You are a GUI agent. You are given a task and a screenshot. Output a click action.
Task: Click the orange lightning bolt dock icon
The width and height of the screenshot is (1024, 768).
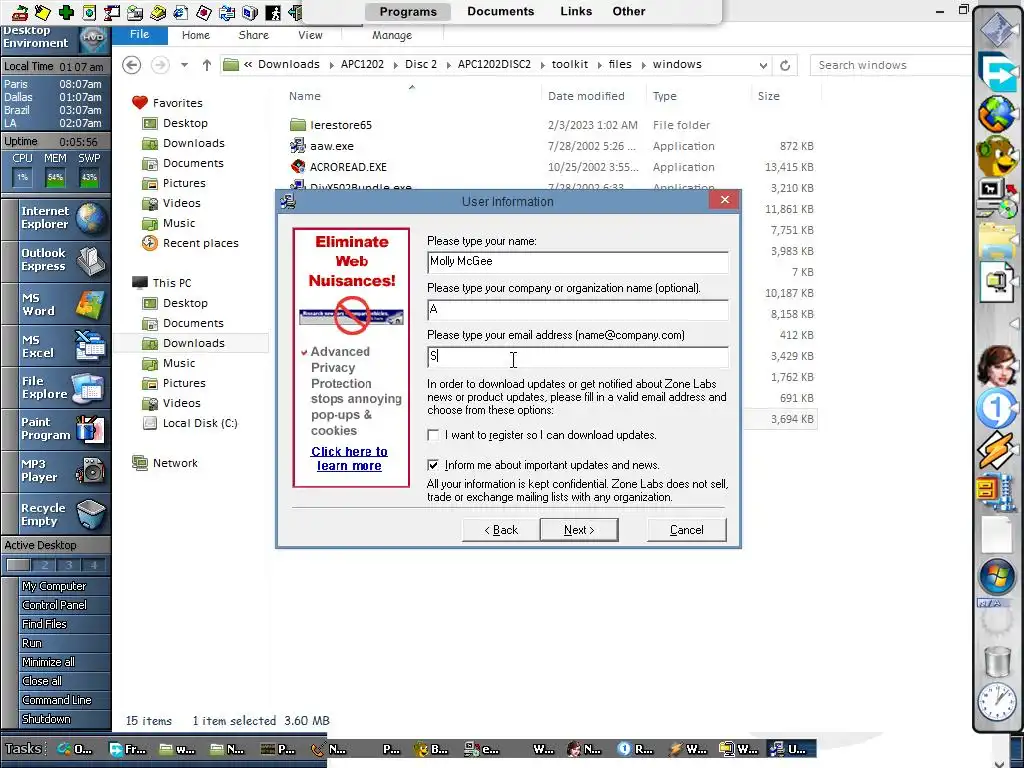997,450
